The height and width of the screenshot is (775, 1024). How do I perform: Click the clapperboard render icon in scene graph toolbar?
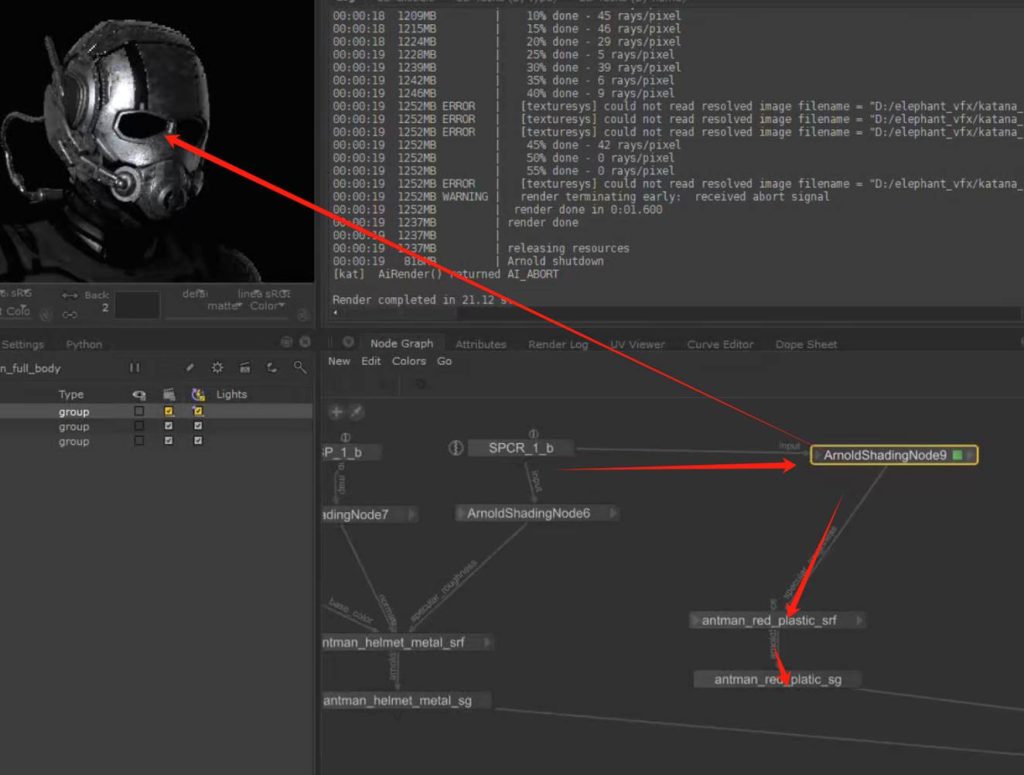tap(245, 368)
